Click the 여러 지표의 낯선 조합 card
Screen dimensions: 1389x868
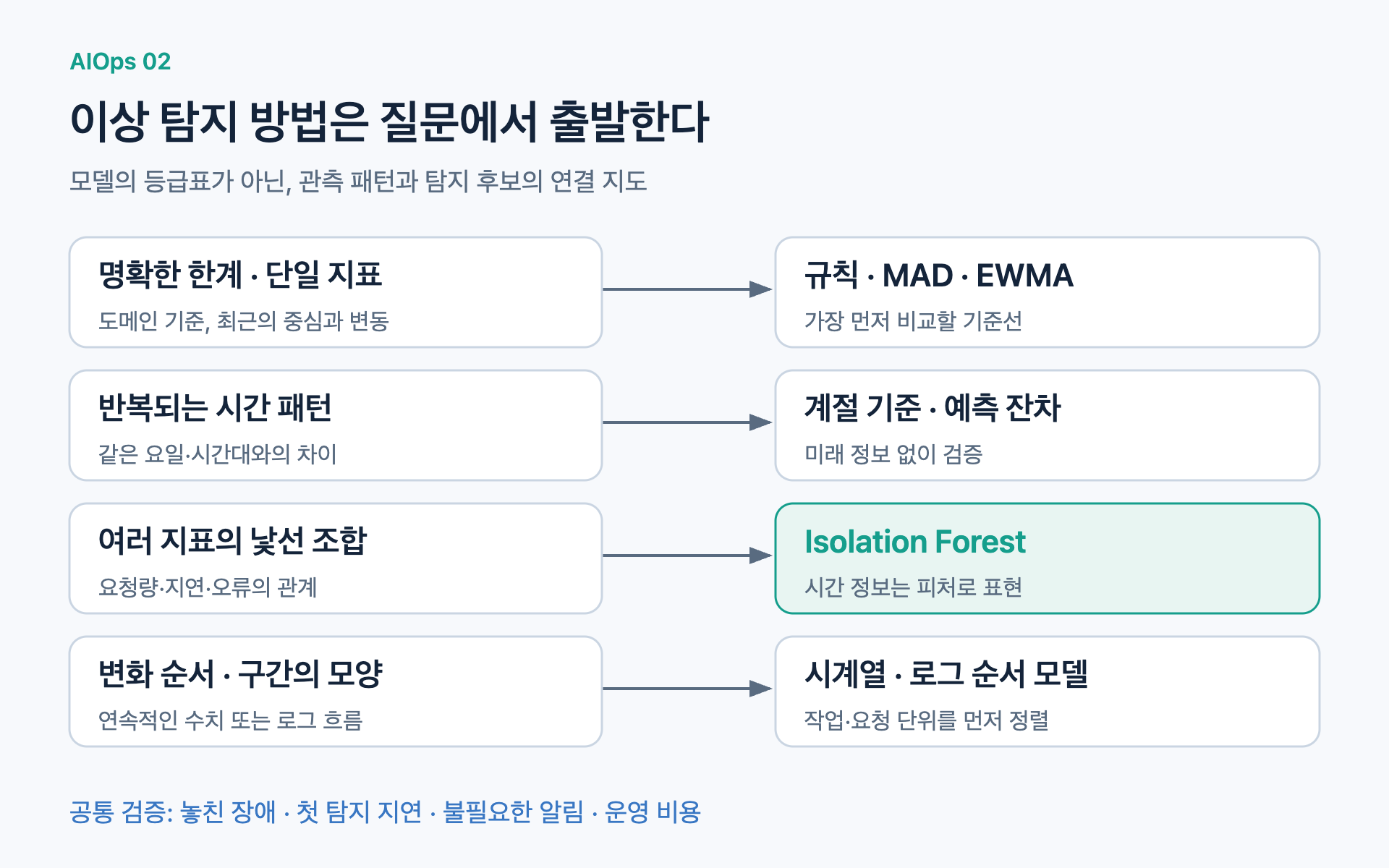(x=336, y=558)
